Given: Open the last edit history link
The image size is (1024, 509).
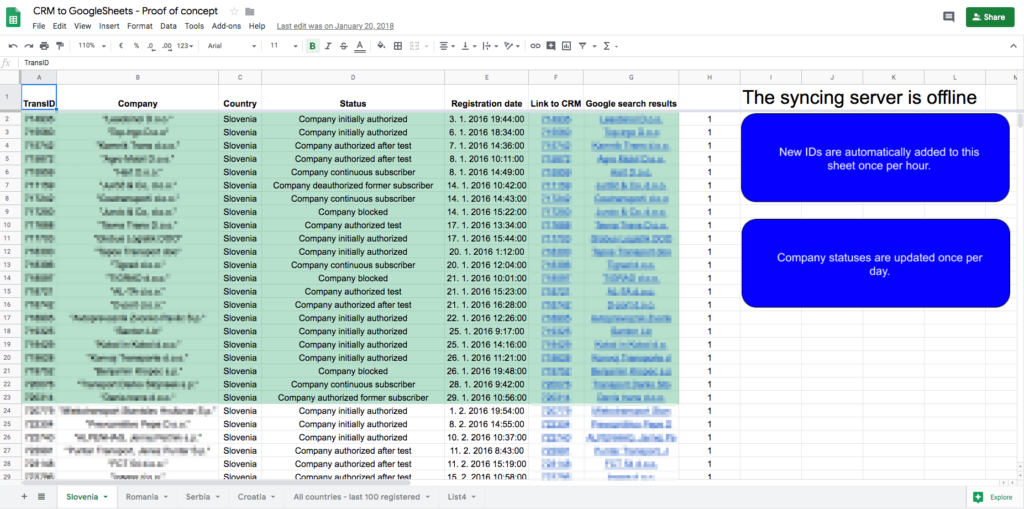Looking at the screenshot, I should pyautogui.click(x=336, y=26).
